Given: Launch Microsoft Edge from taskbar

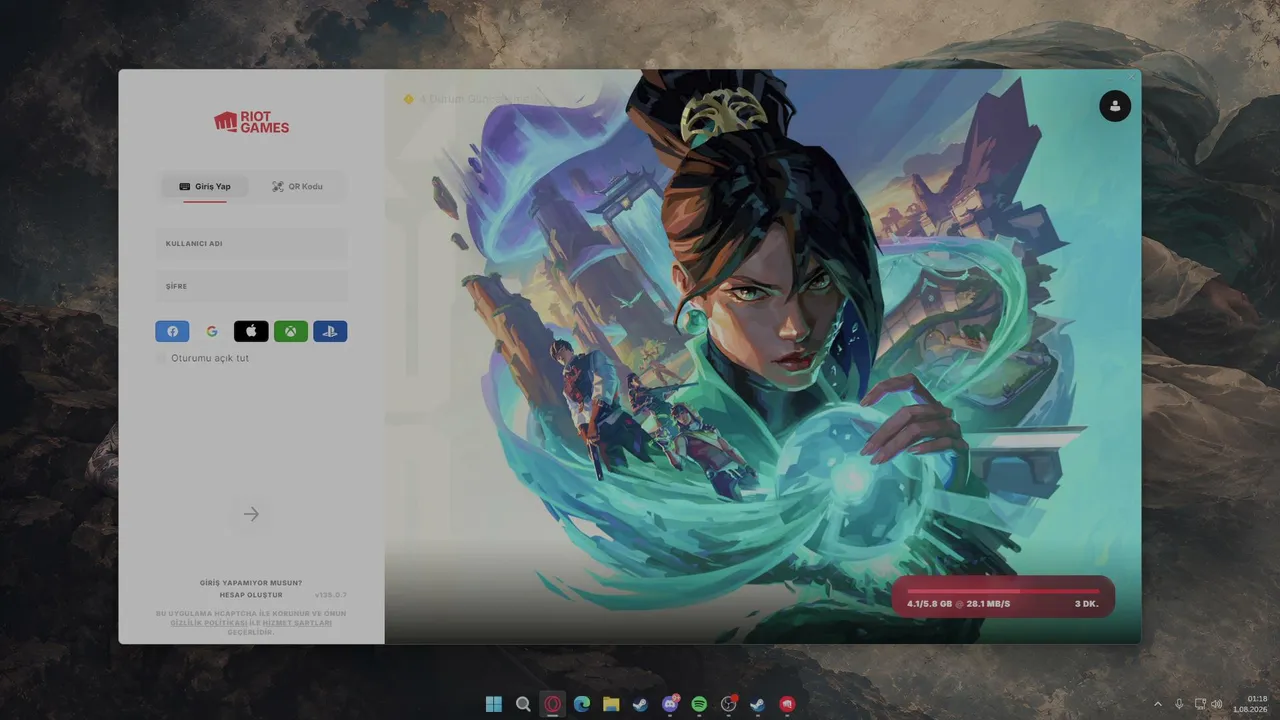Looking at the screenshot, I should pyautogui.click(x=582, y=704).
